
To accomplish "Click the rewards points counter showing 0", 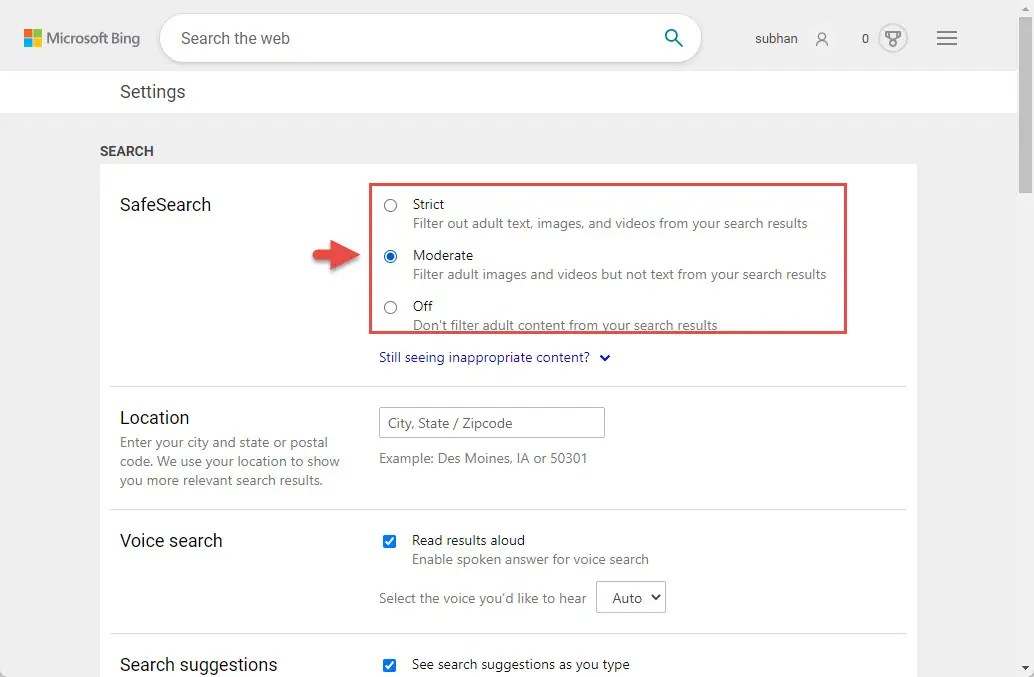I will [864, 39].
